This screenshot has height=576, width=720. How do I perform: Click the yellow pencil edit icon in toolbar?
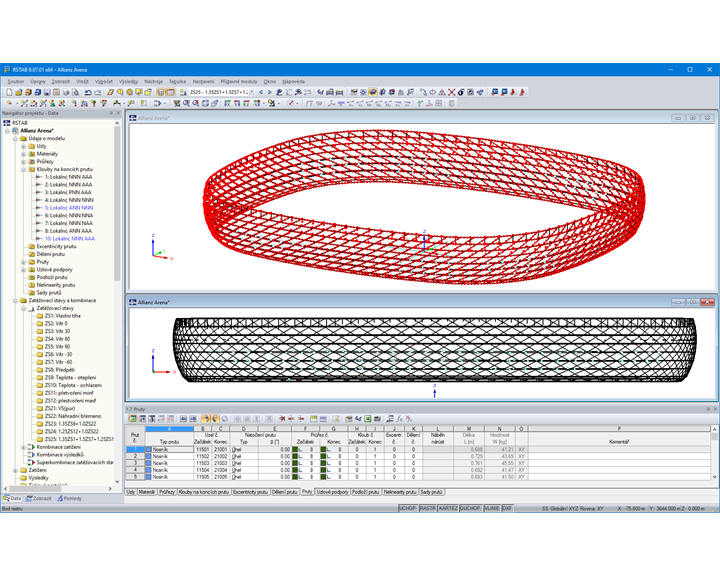(111, 92)
